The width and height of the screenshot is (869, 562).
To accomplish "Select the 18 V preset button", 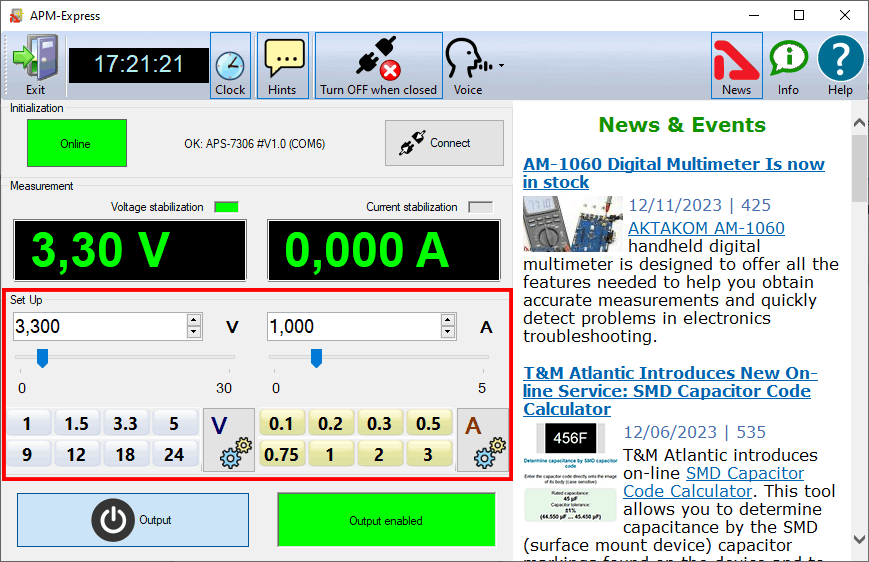I will point(125,454).
